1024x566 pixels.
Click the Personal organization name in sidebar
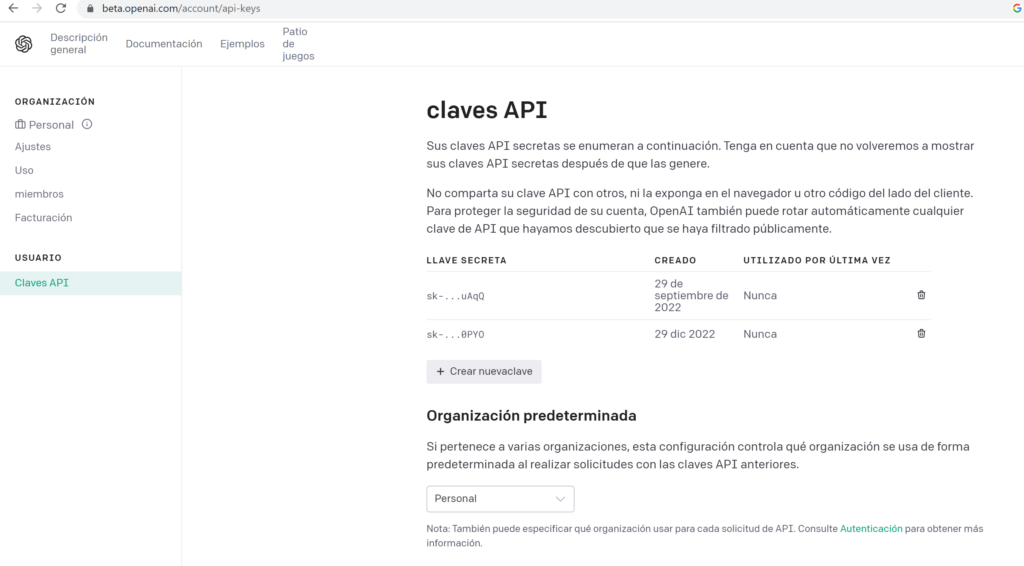tap(51, 125)
